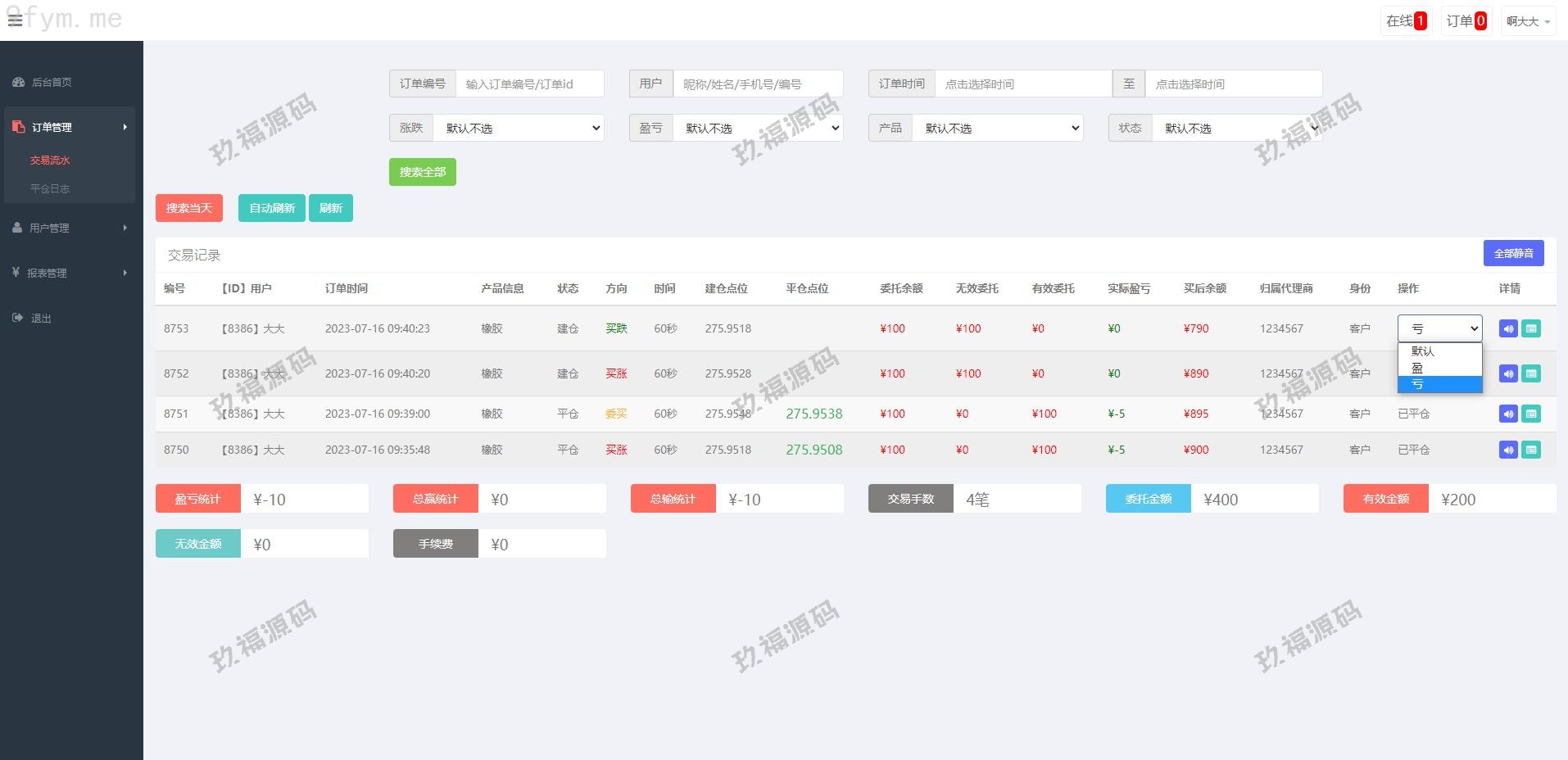Open the 产品 filter dropdown

tap(997, 128)
